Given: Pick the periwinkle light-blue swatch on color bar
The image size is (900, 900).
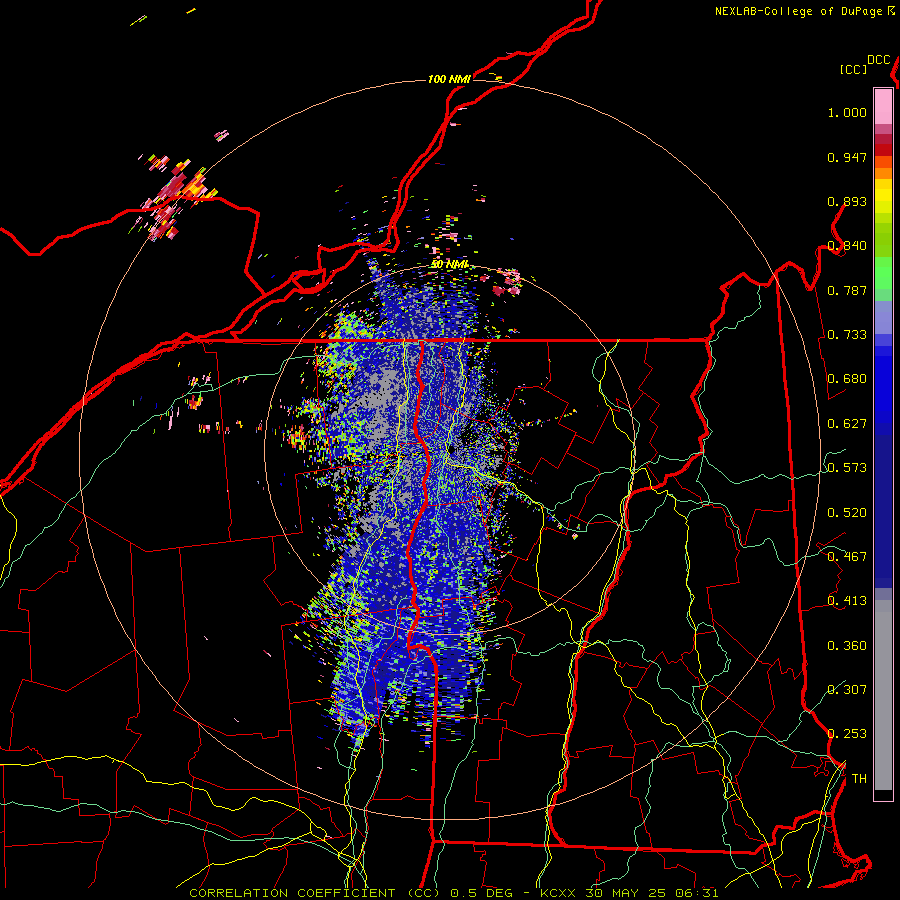Looking at the screenshot, I should coord(883,317).
